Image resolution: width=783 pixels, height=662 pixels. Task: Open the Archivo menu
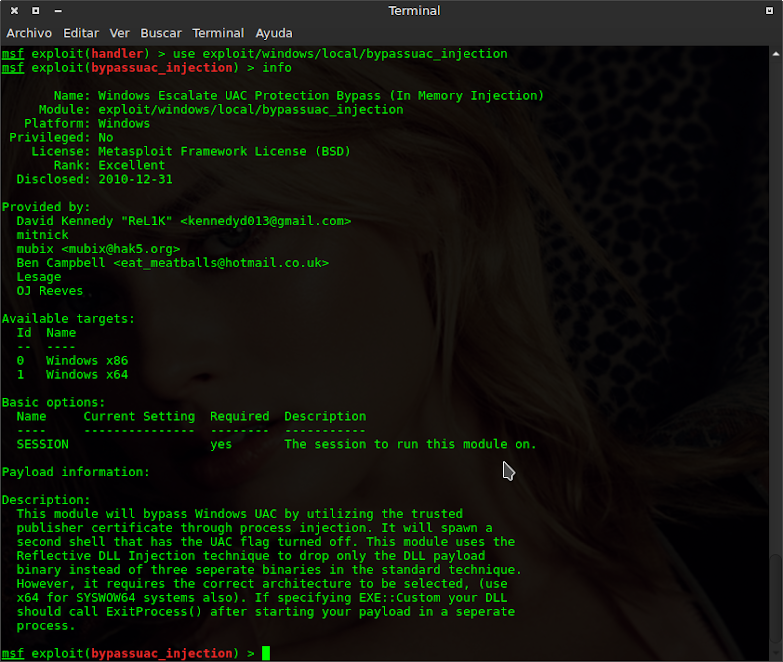coord(29,33)
